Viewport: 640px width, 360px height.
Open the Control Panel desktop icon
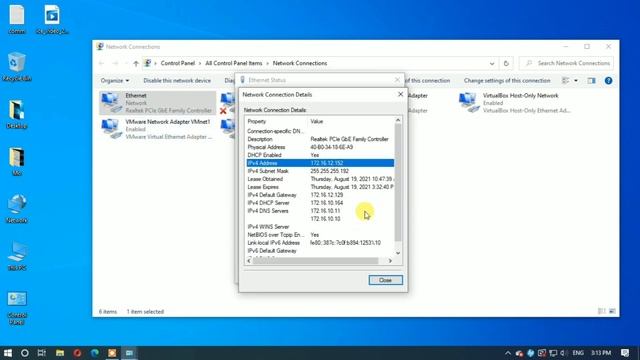coord(16,309)
